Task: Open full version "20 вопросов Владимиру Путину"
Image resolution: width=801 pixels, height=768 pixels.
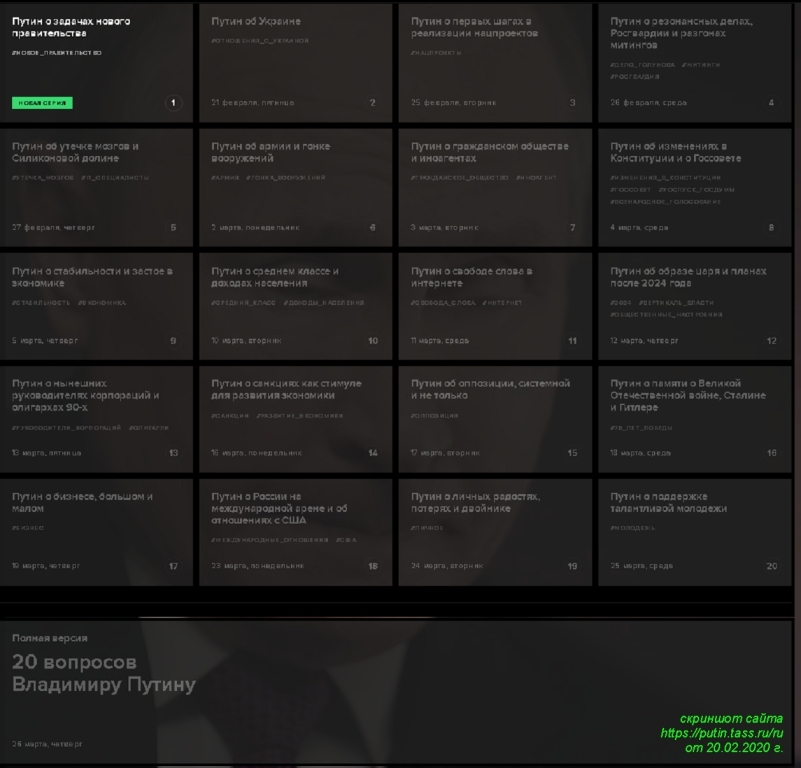Action: tap(103, 673)
